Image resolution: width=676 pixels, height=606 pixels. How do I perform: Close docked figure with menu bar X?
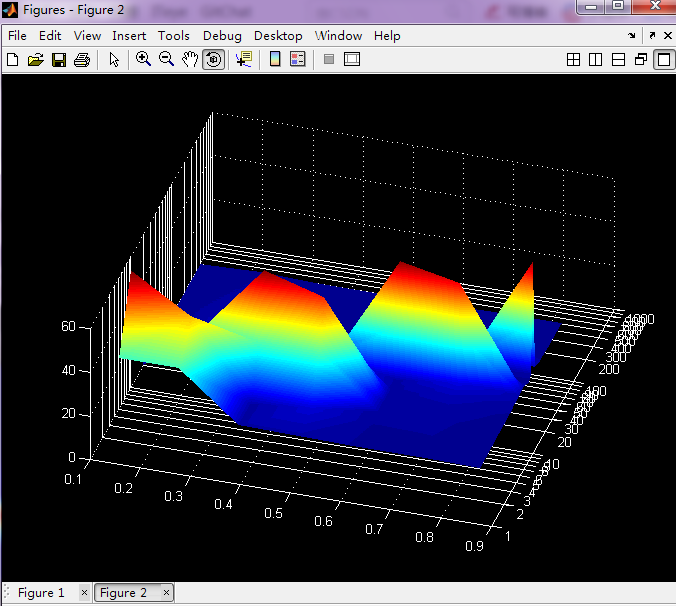[x=668, y=35]
